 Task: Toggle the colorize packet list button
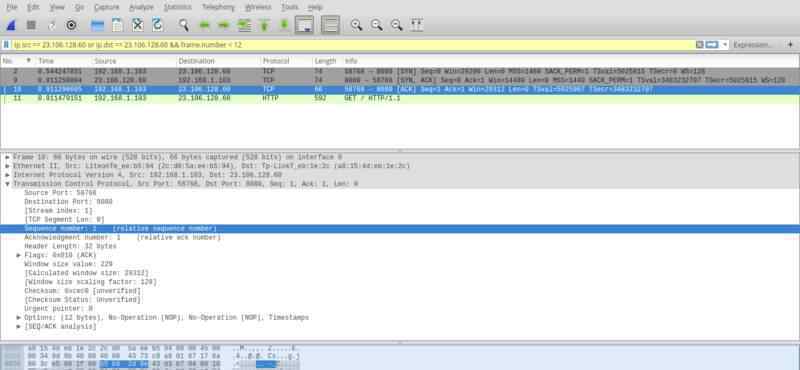(x=331, y=25)
